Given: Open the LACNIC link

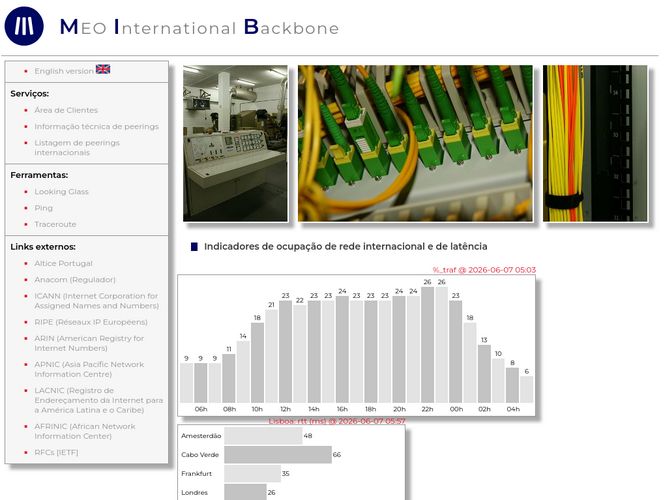Looking at the screenshot, I should (99, 400).
